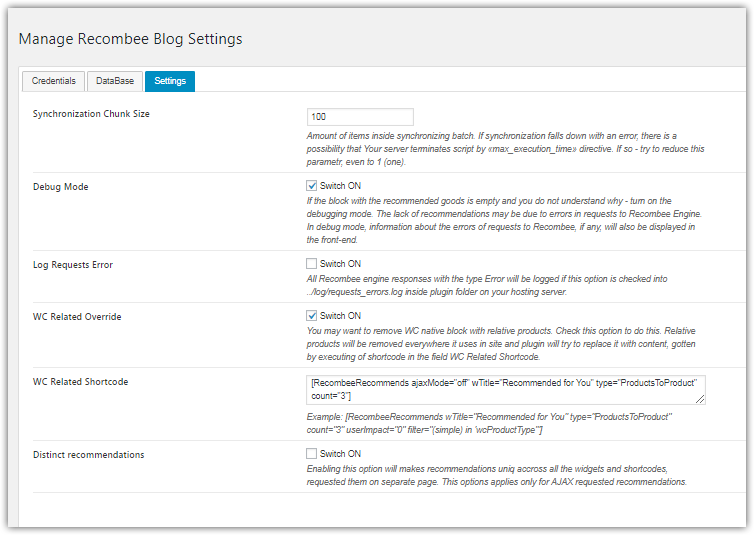Open the Credentials tab
Screen dimensions: 754x535
[x=53, y=81]
